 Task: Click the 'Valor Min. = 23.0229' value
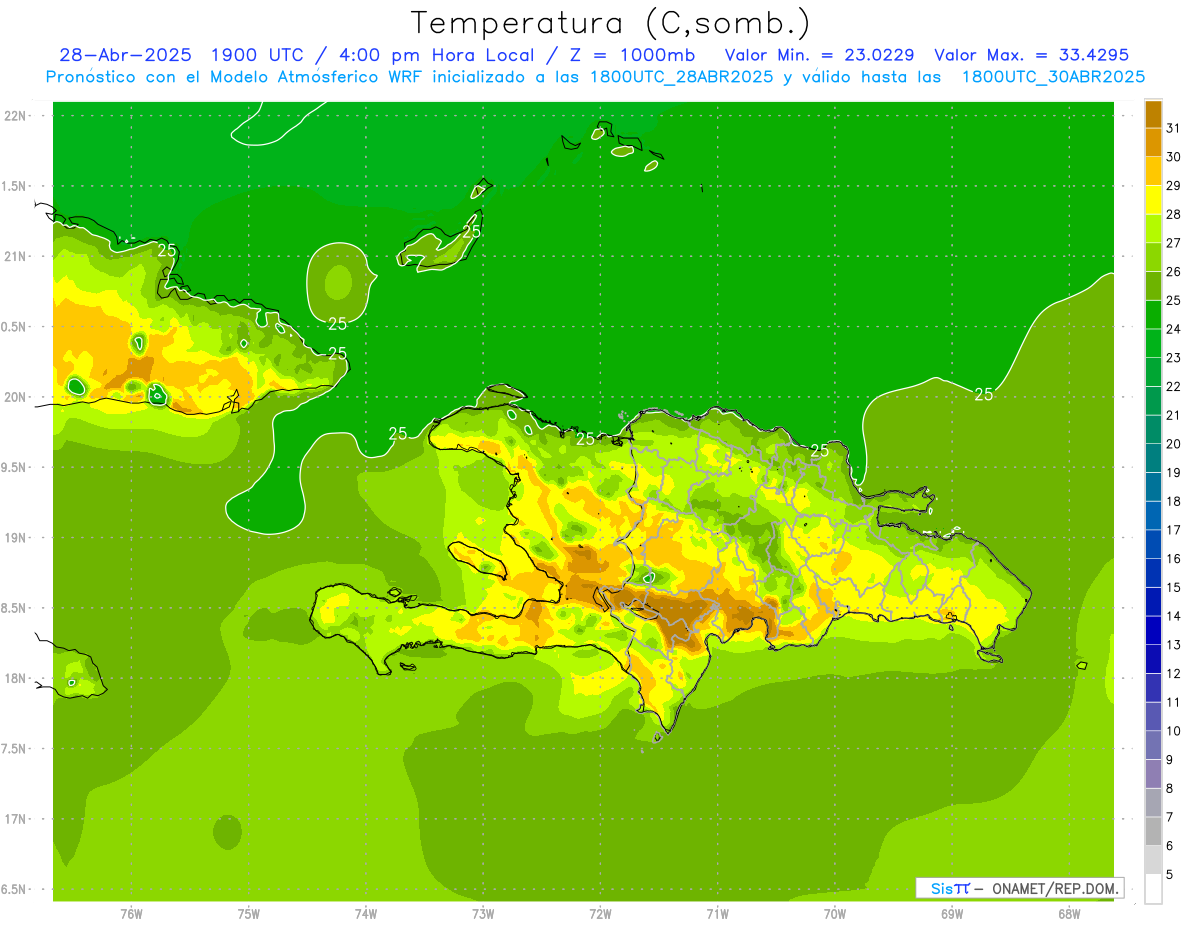tap(819, 55)
